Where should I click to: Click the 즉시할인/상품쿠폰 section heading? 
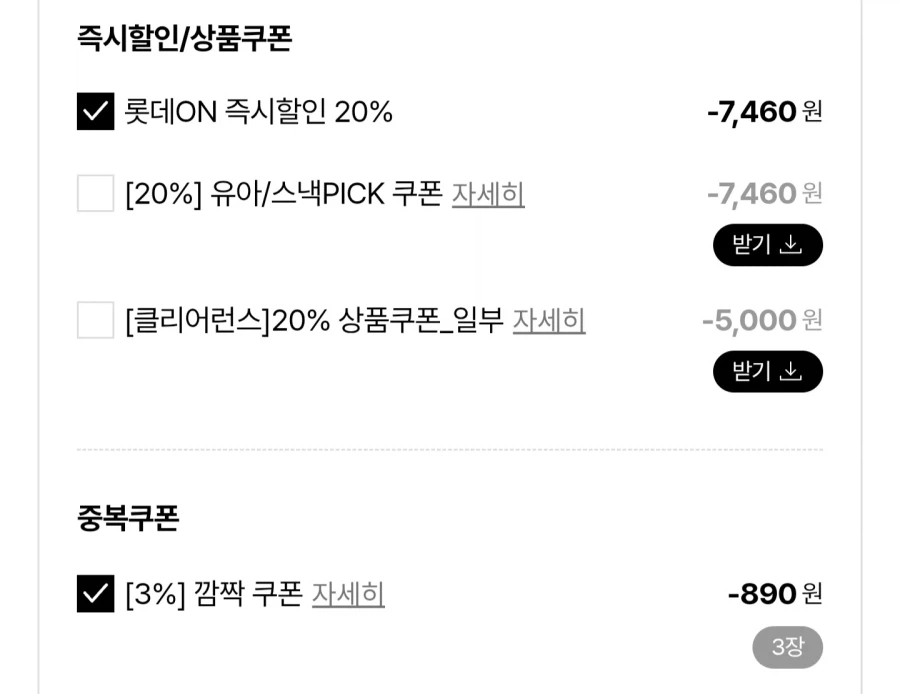[x=184, y=38]
